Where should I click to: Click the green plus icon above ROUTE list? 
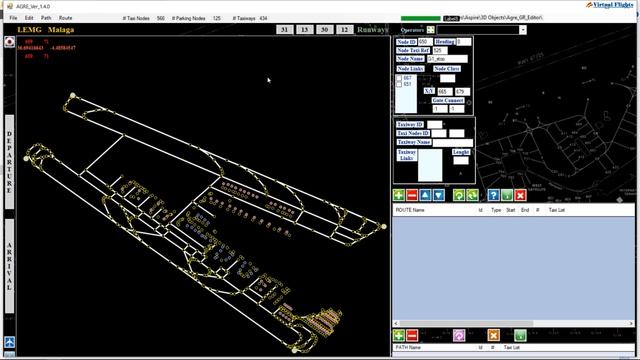pyautogui.click(x=399, y=195)
